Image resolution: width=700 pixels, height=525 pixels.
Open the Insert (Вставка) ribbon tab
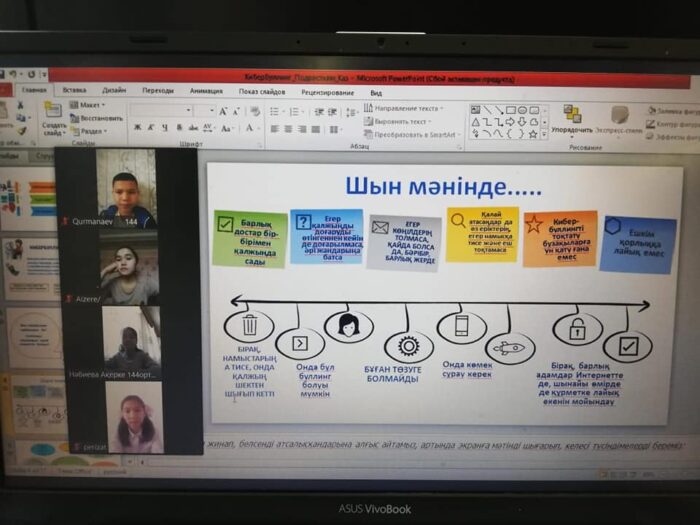tap(74, 90)
